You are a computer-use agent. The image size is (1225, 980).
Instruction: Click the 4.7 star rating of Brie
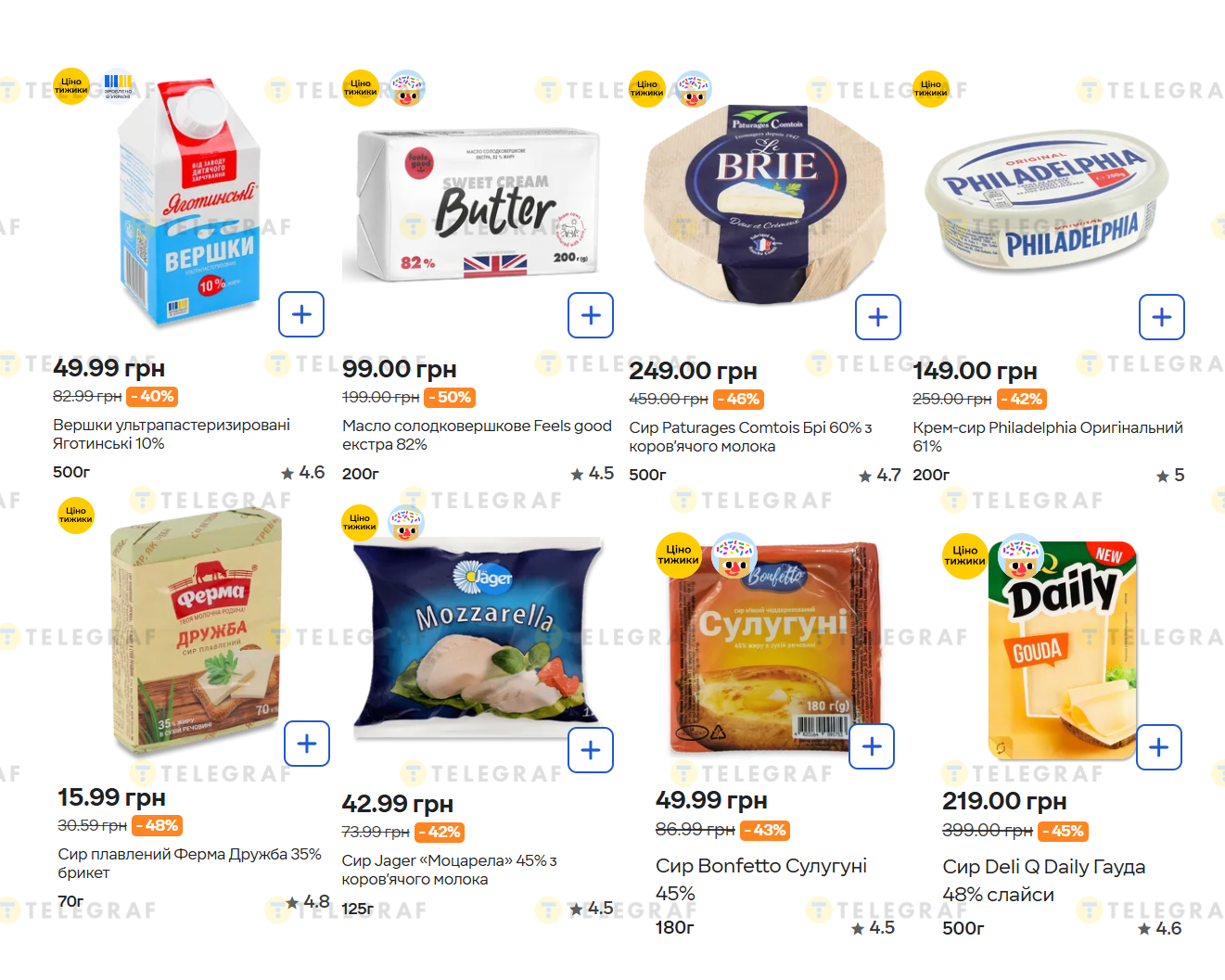879,476
